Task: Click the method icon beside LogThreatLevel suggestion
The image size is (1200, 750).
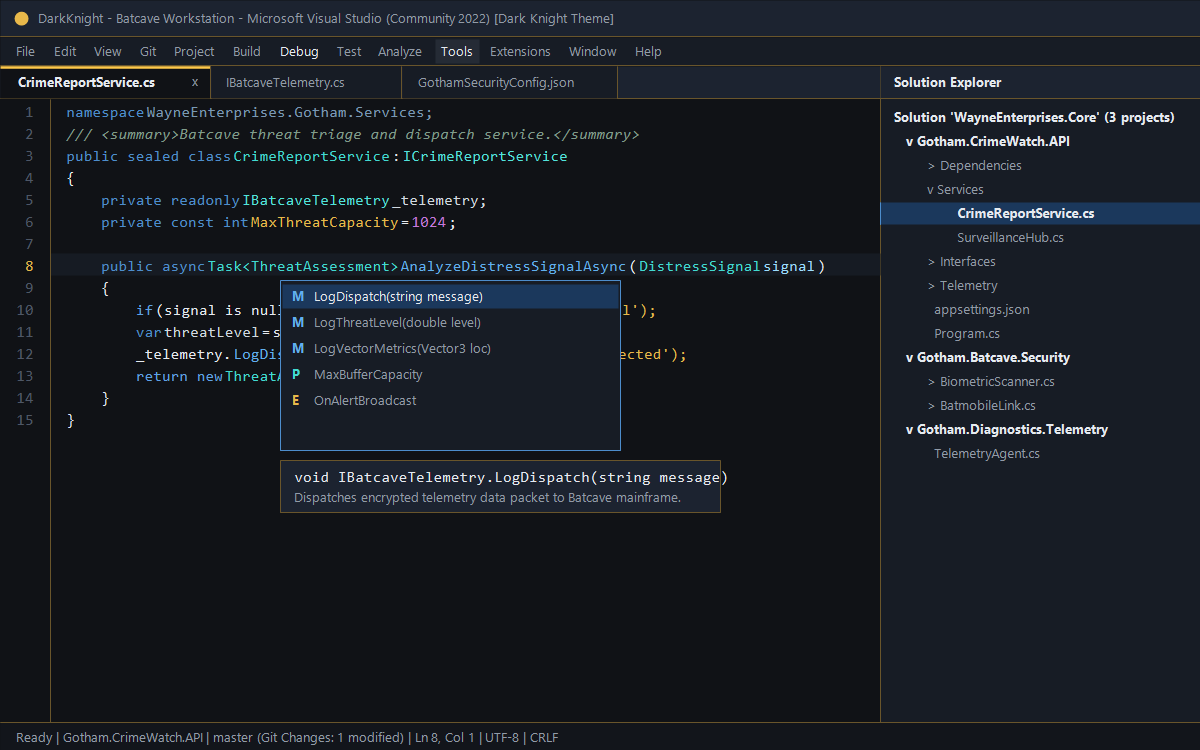Action: [298, 323]
